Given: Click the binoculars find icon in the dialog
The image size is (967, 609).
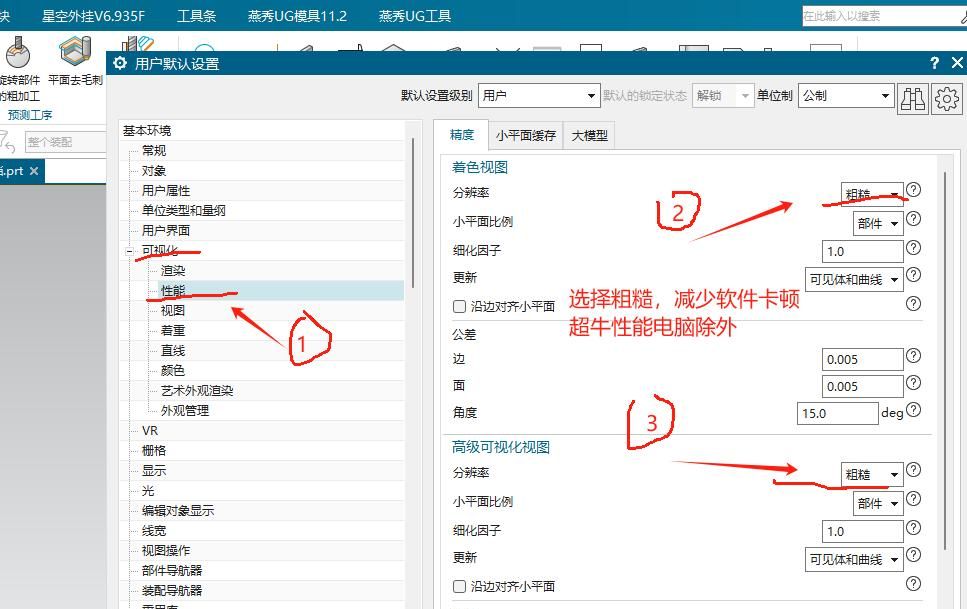Looking at the screenshot, I should [x=911, y=99].
